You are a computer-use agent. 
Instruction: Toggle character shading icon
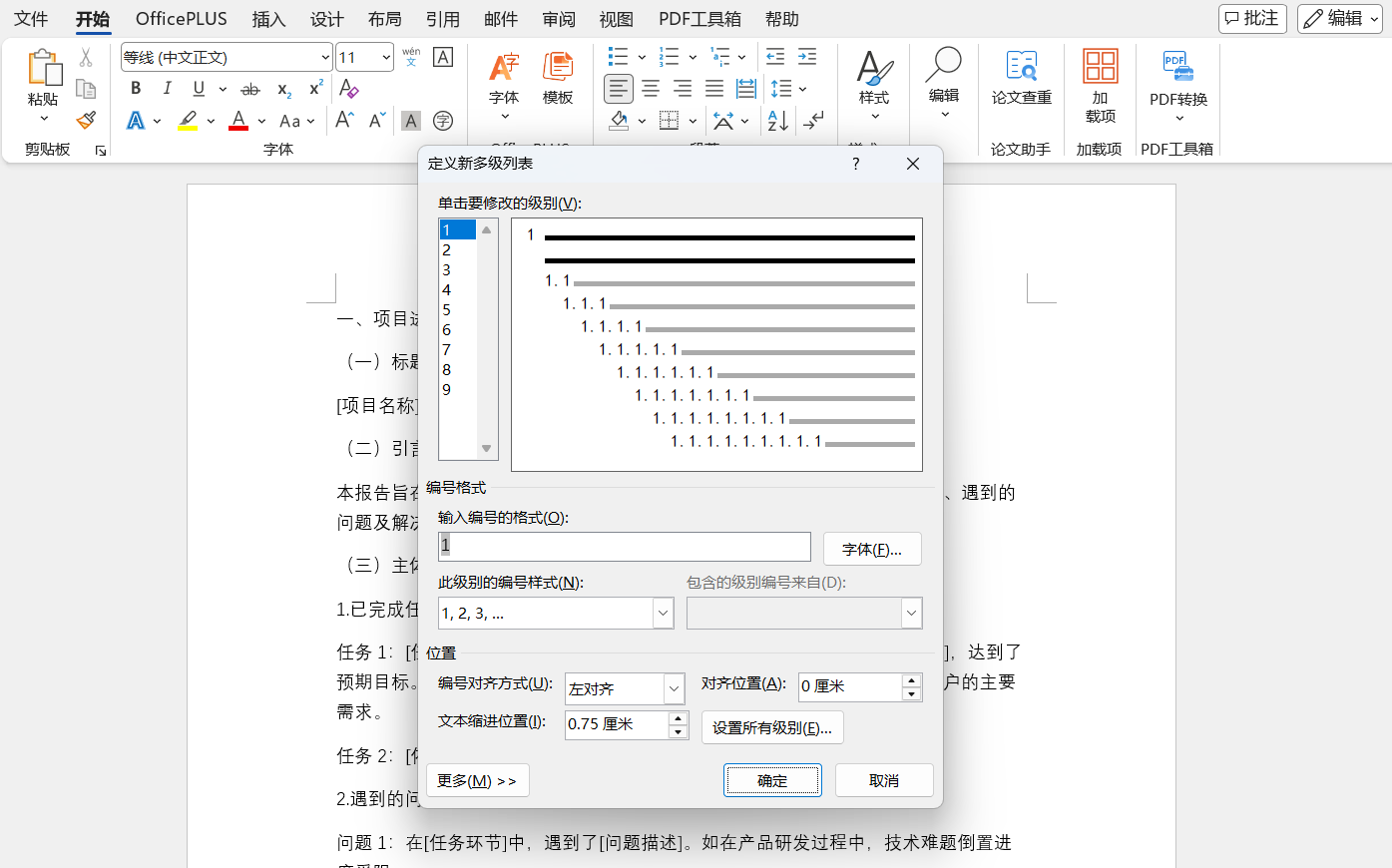point(411,121)
